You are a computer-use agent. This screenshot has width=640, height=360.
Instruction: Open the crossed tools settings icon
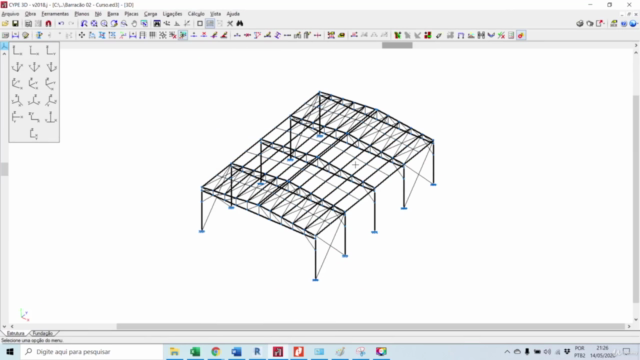pyautogui.click(x=230, y=24)
